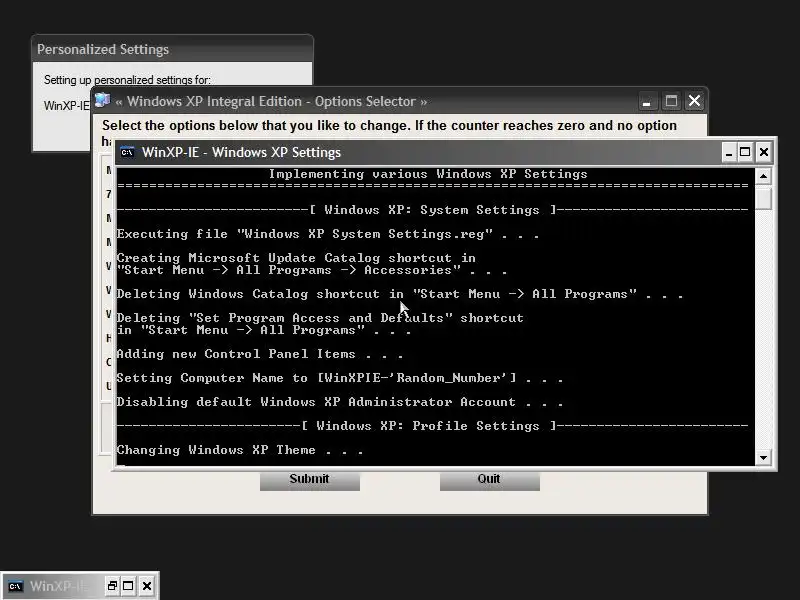Open the cmd icon menu of WinXP-IE Settings window
The image size is (800, 600).
[x=127, y=152]
